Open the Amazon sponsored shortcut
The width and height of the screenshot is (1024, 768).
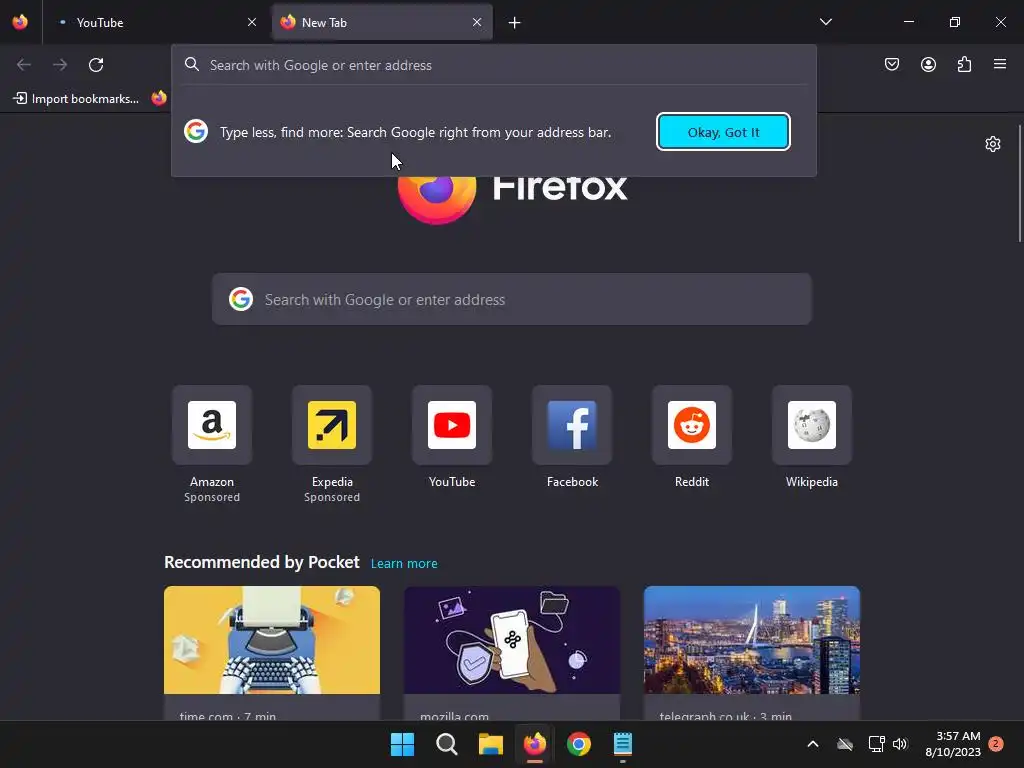(212, 444)
